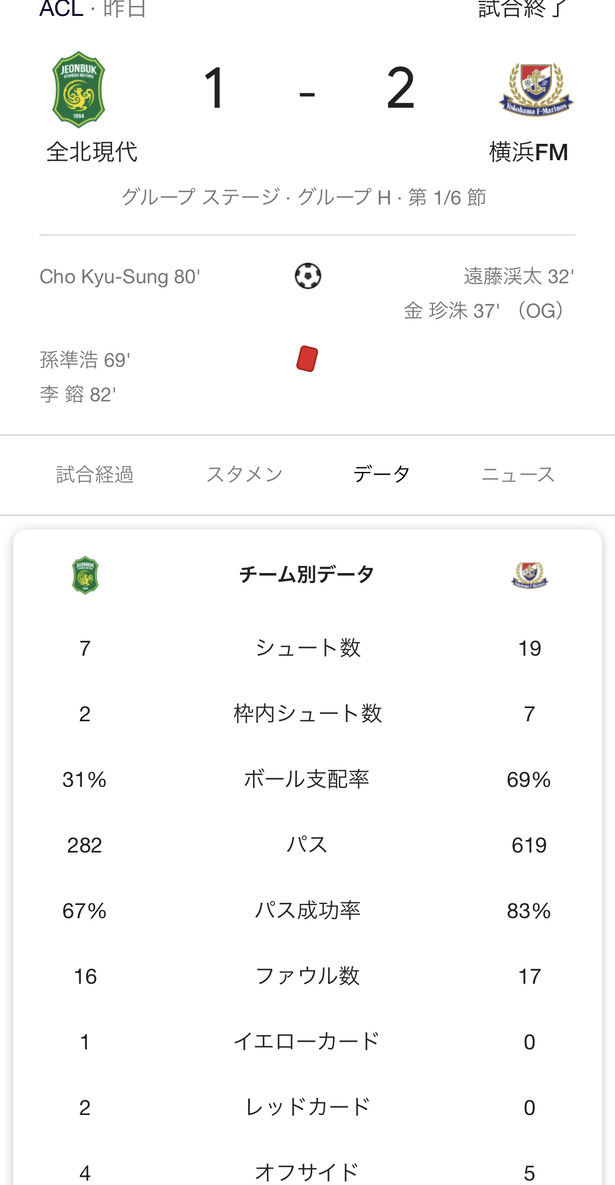
Task: Tap small Jeonbuk logo in stats card
Action: point(85,575)
